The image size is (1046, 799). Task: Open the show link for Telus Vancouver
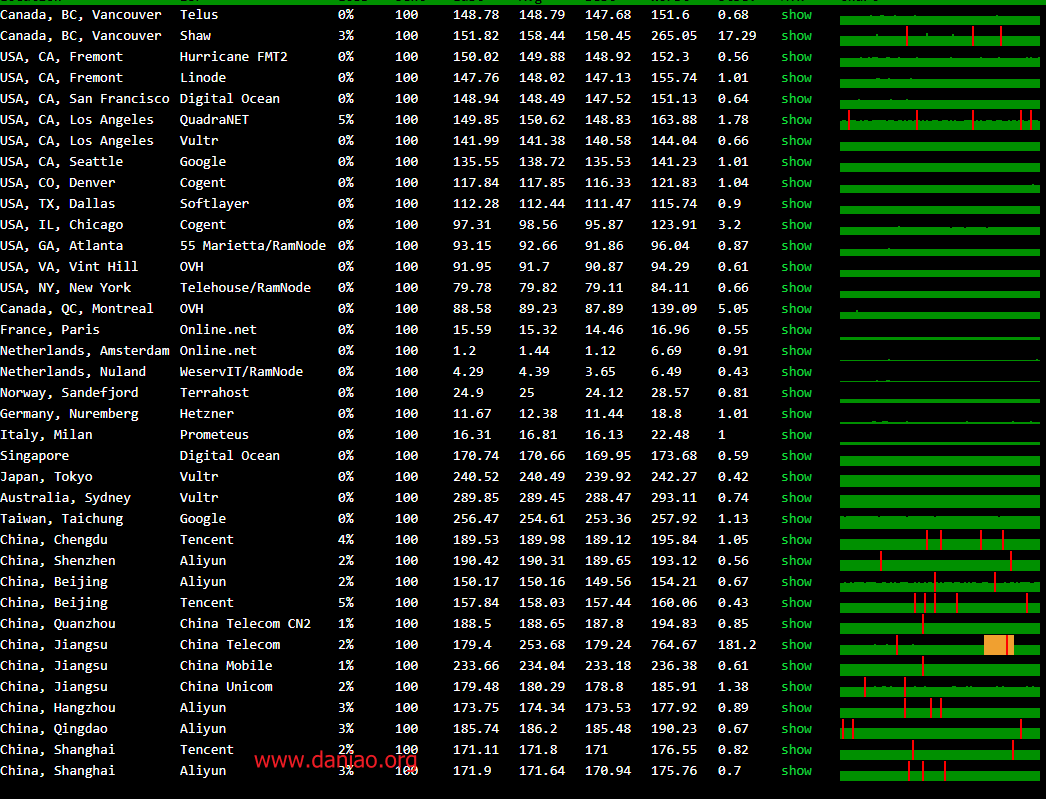[x=797, y=15]
